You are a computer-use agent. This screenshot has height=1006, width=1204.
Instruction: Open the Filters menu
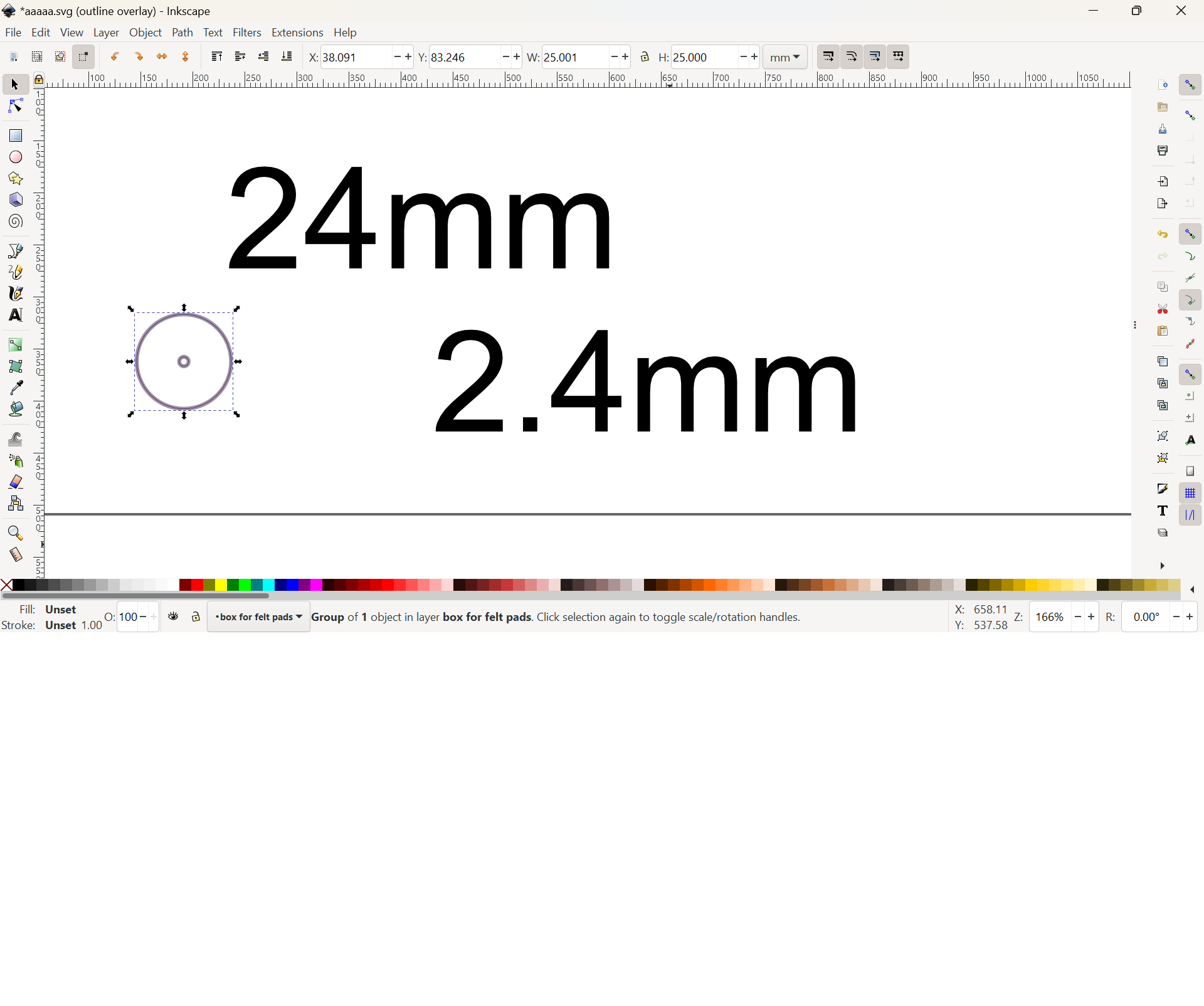click(246, 33)
